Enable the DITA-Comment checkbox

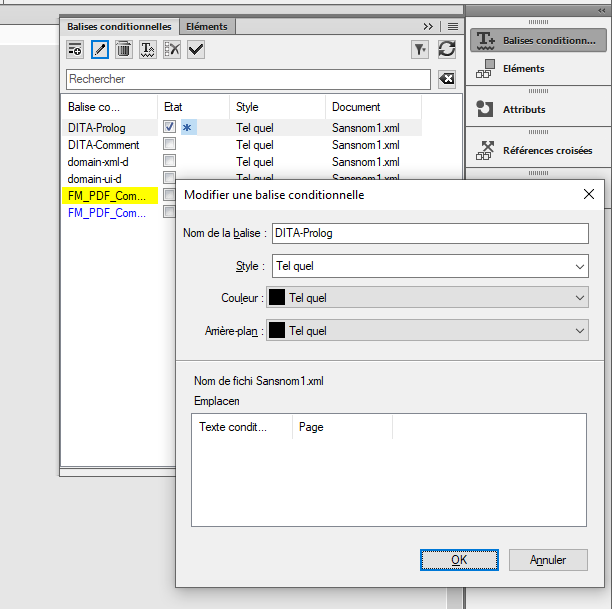click(x=170, y=145)
